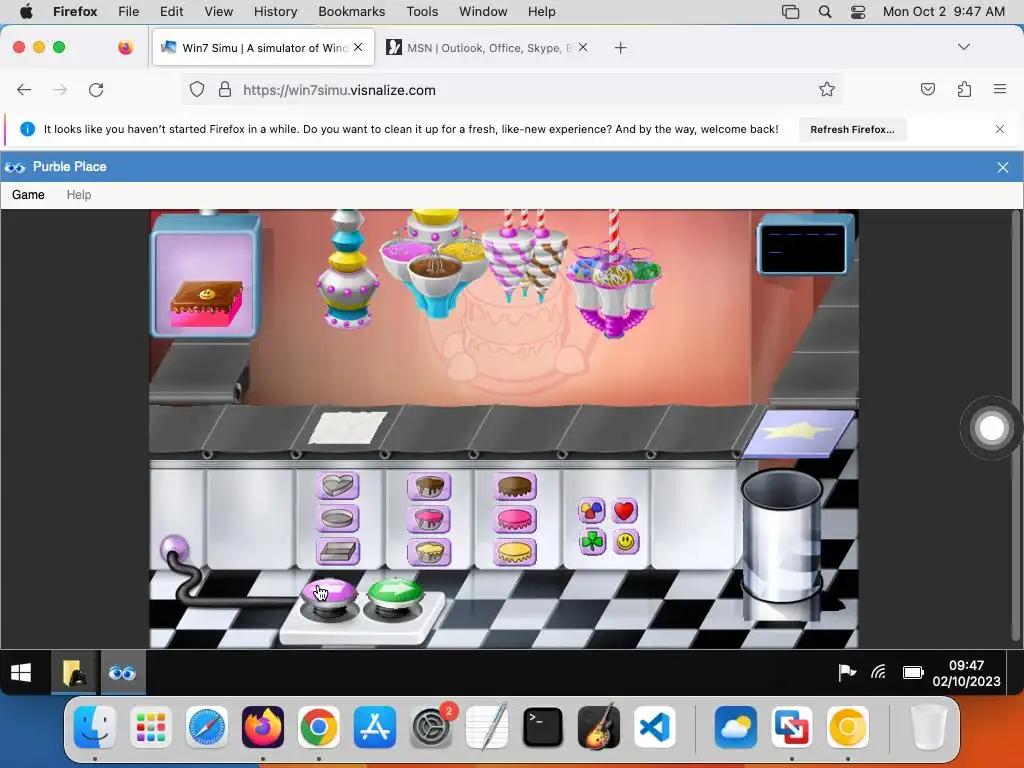Choose the strawberry pink batter cup
The width and height of the screenshot is (1024, 768).
[x=429, y=519]
